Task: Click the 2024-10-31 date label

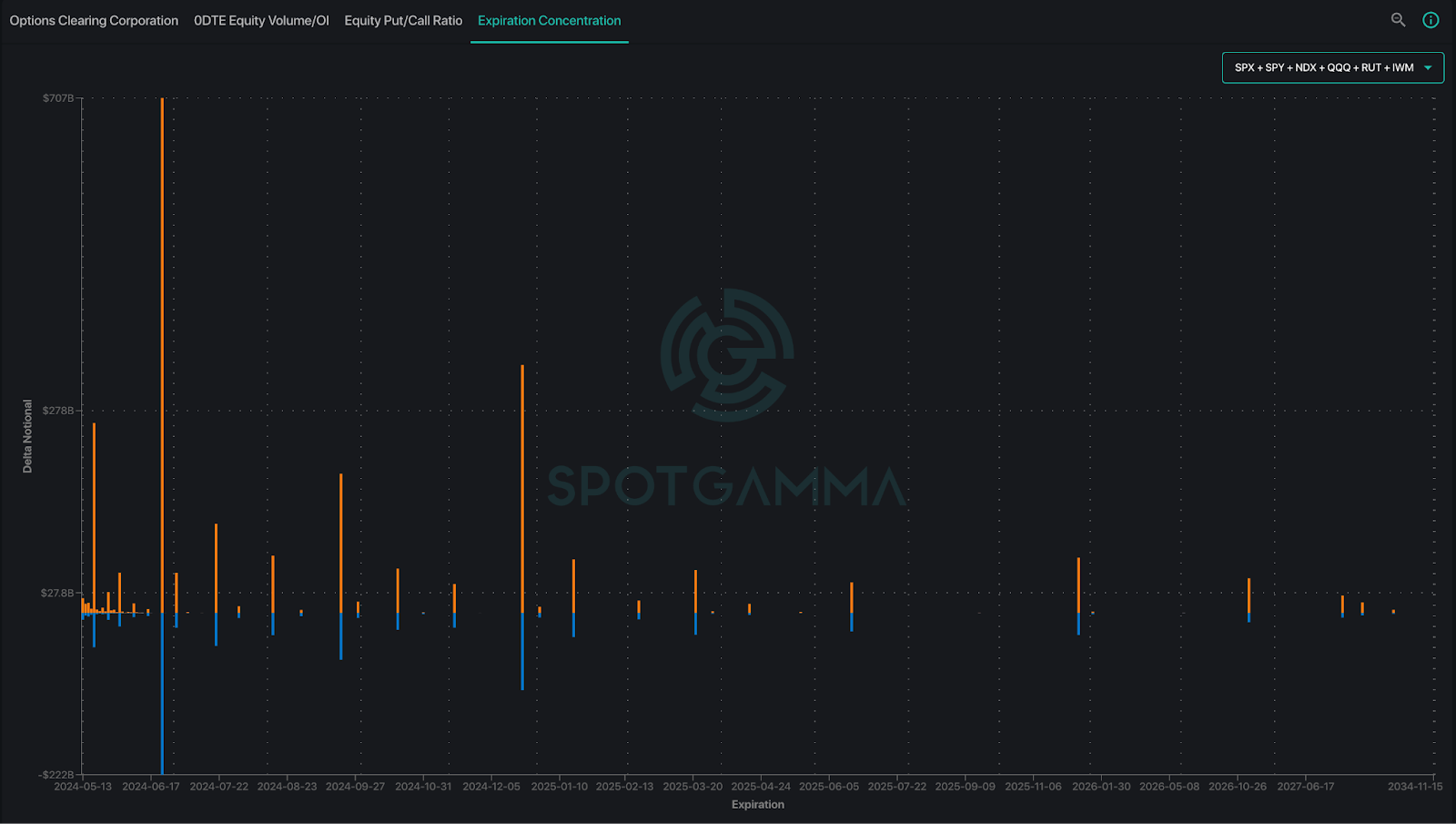Action: [x=423, y=787]
